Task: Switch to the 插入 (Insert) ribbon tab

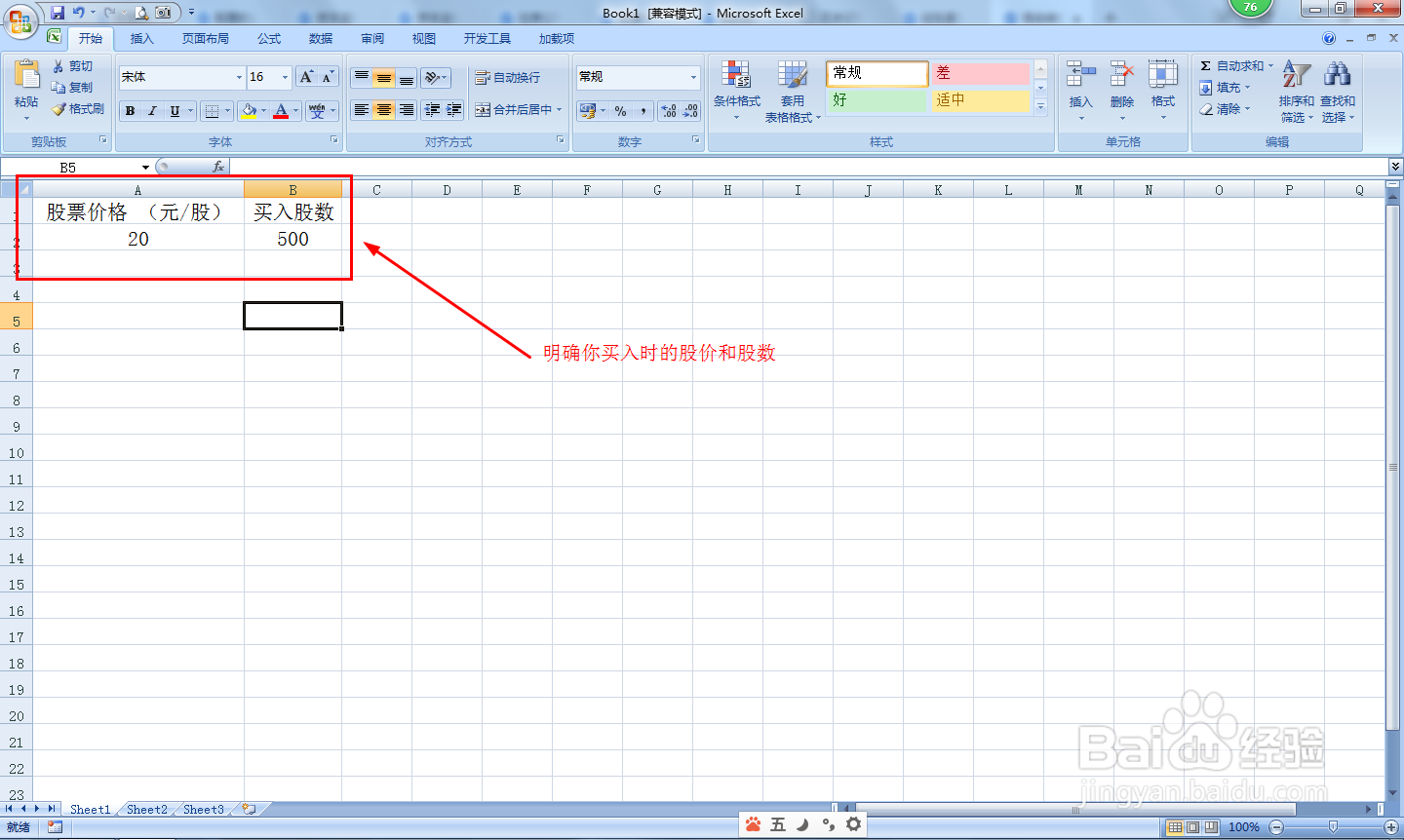Action: point(142,39)
